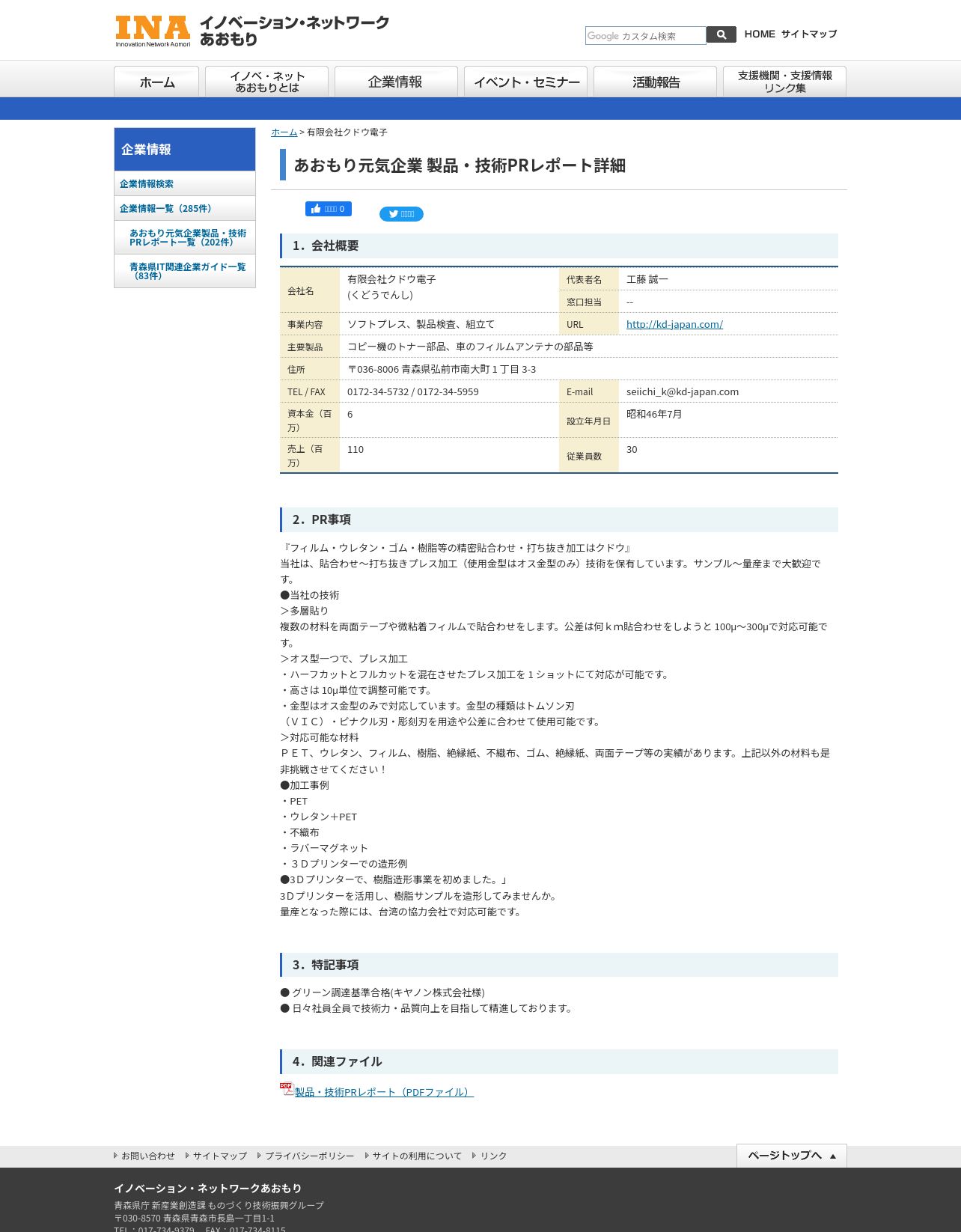961x1232 pixels.
Task: Click the Twitter tweet button
Action: click(401, 214)
